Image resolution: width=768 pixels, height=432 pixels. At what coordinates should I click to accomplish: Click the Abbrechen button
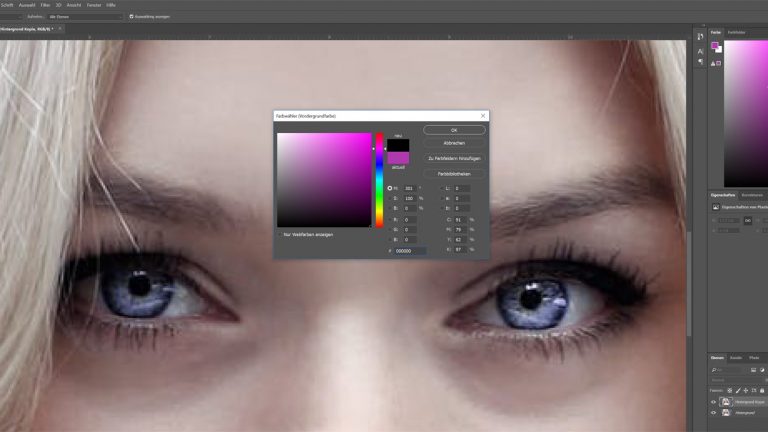454,143
